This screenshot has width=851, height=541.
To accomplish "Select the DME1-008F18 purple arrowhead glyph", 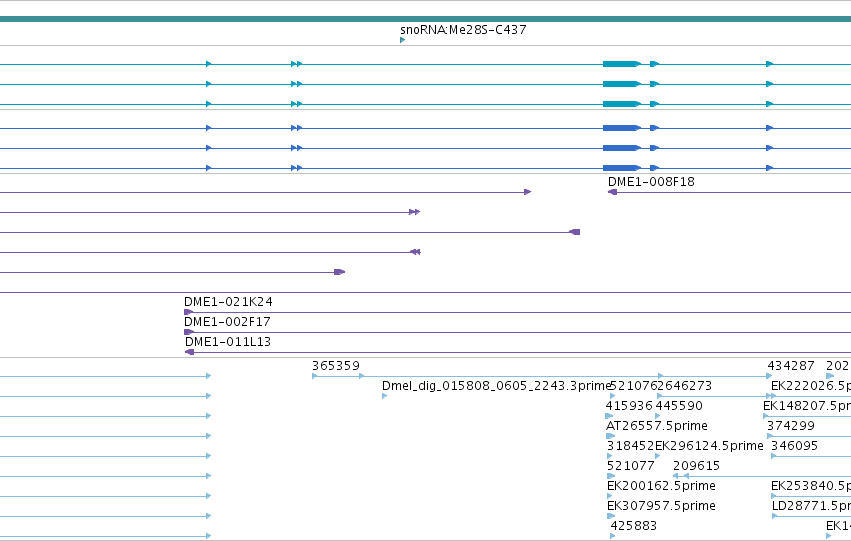I will 612,192.
